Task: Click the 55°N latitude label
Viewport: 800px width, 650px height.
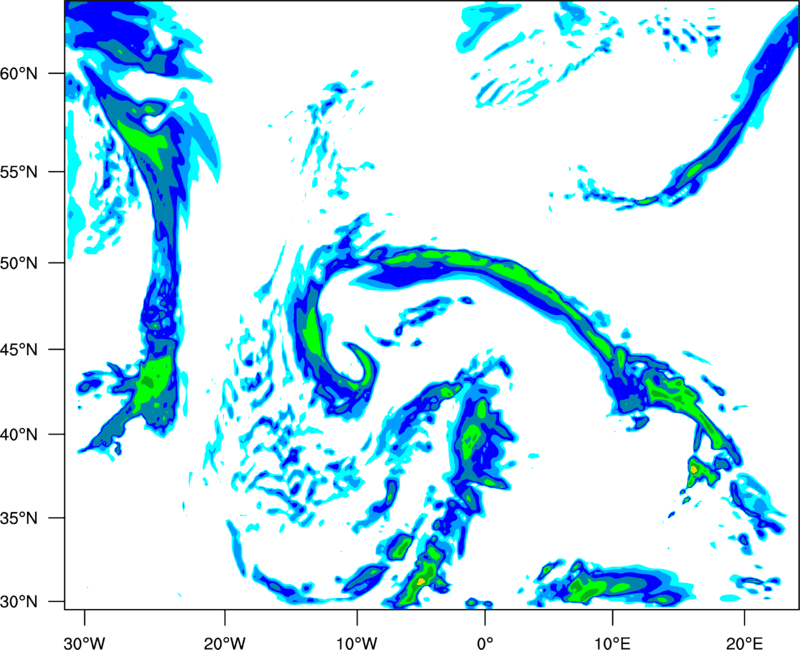Action: [x=19, y=172]
